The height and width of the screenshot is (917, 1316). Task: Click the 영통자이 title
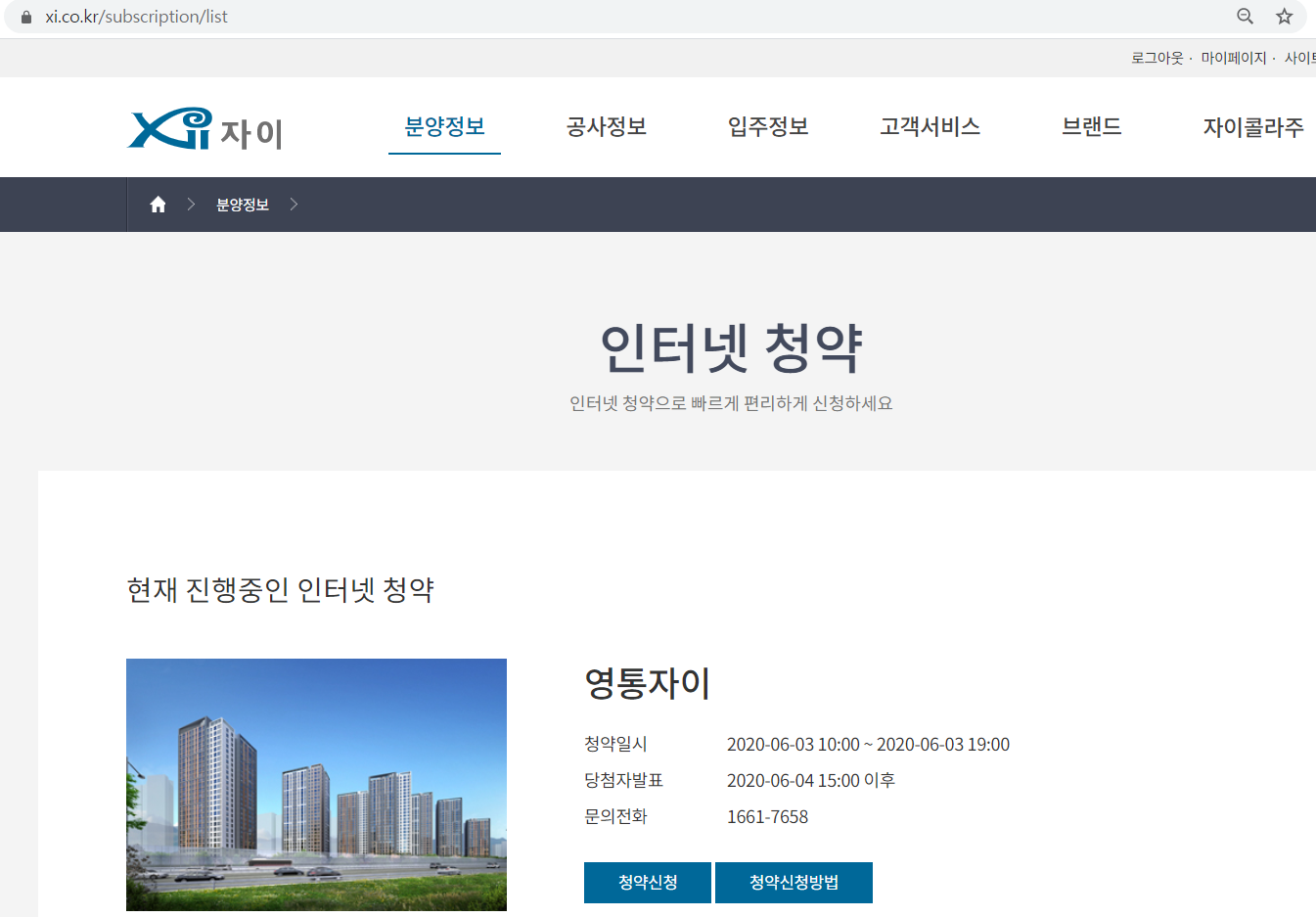[x=647, y=683]
